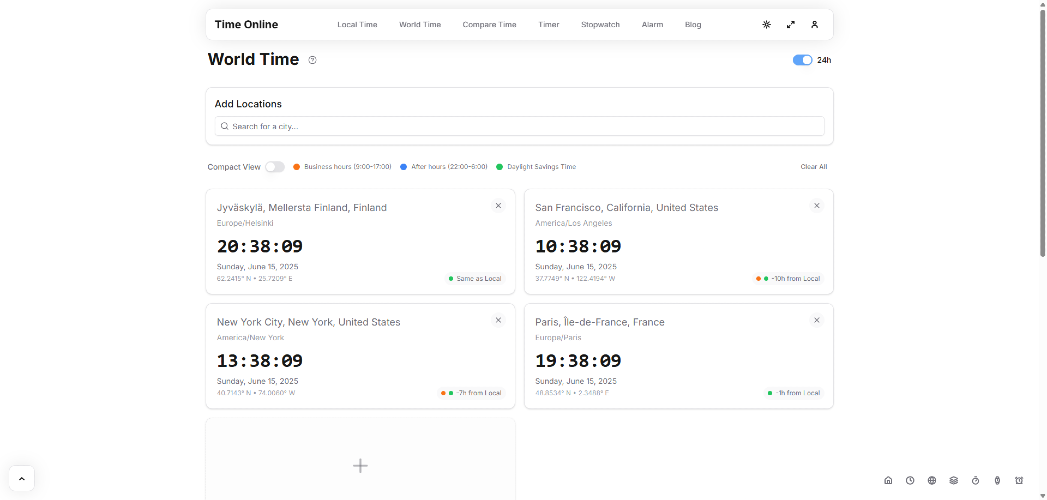Remove the San Francisco location card
The image size is (1047, 500).
pyautogui.click(x=816, y=205)
